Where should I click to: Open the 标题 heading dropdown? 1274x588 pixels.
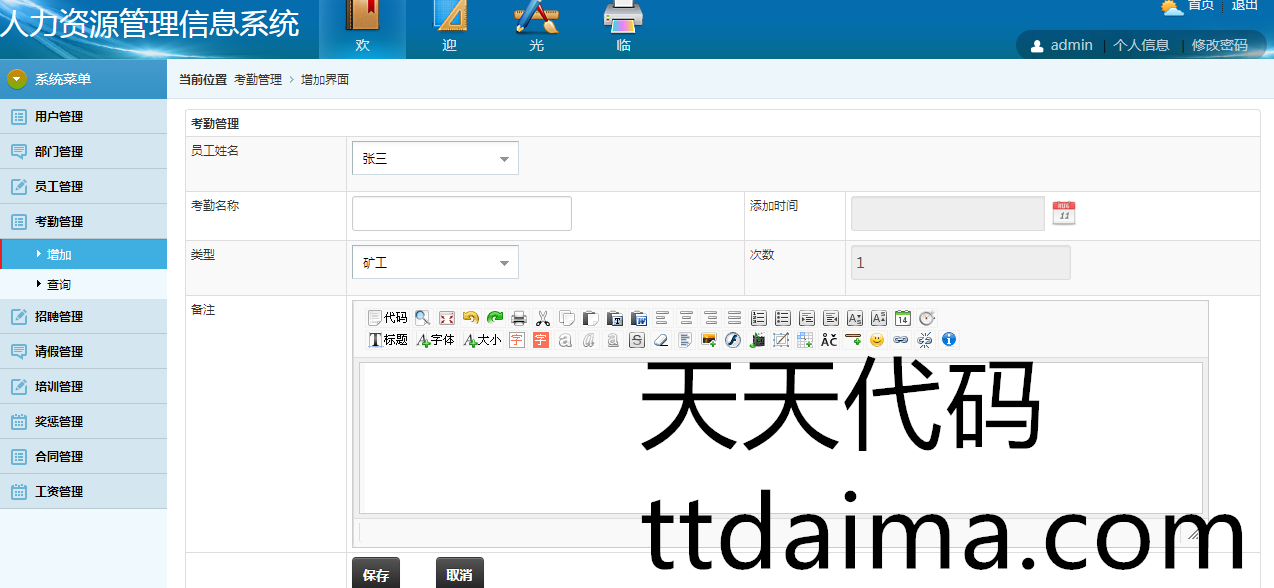point(388,340)
